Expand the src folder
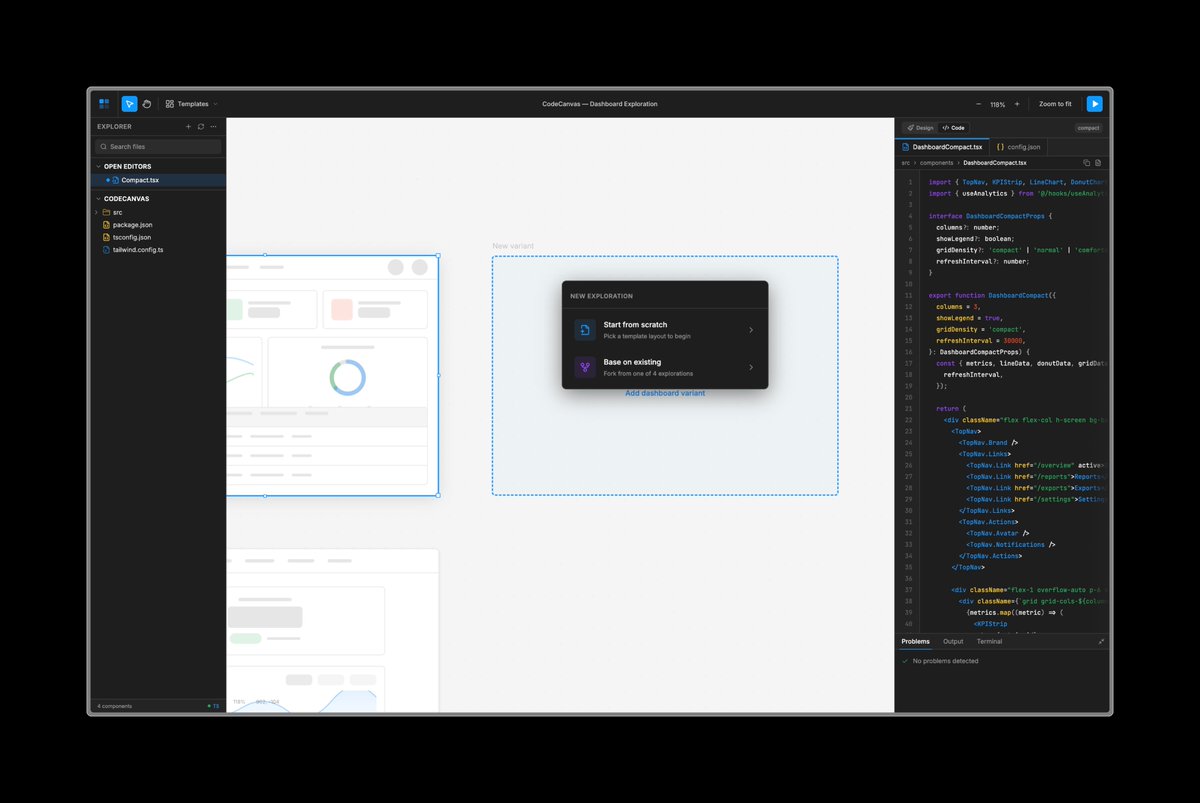The width and height of the screenshot is (1200, 803). (117, 212)
